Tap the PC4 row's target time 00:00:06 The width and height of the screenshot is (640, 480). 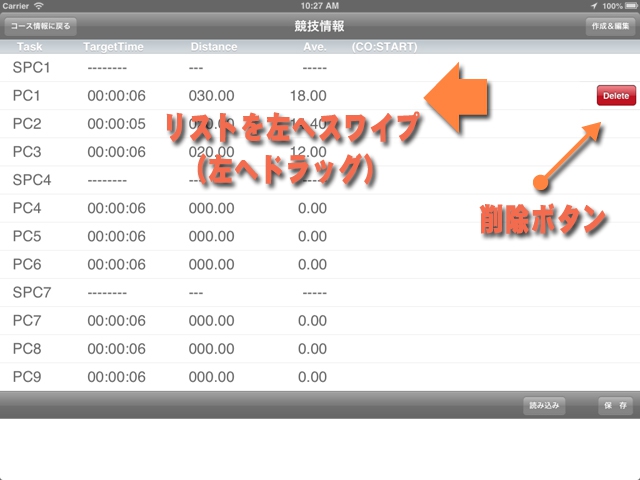tap(116, 208)
